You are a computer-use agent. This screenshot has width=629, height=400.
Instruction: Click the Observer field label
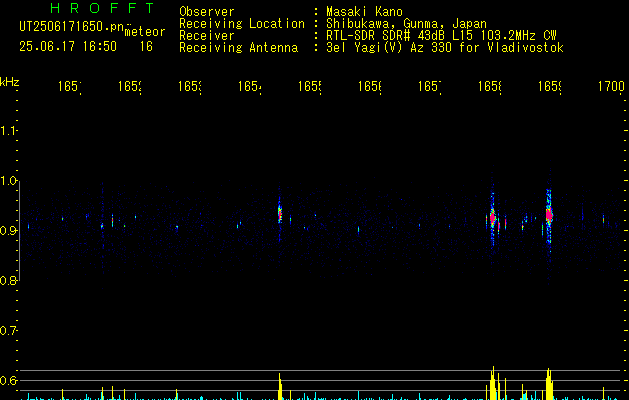[x=207, y=12]
